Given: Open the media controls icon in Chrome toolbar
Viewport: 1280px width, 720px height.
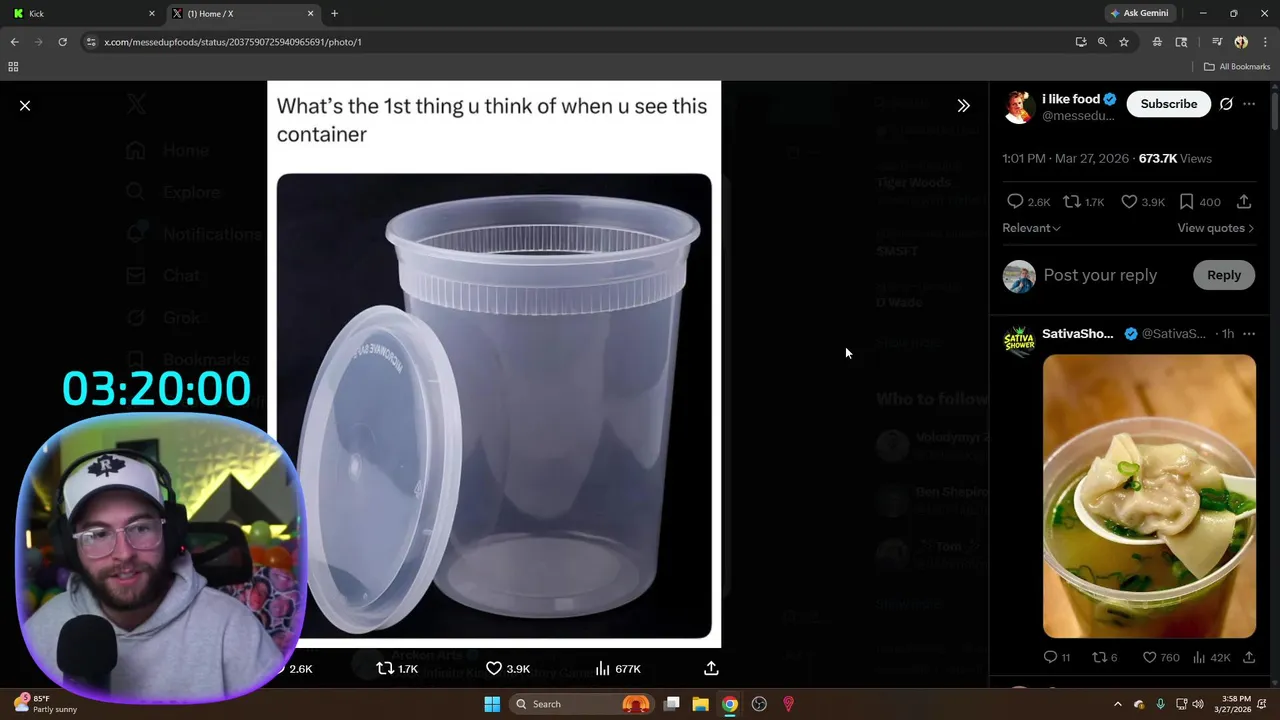Looking at the screenshot, I should coord(1217,42).
